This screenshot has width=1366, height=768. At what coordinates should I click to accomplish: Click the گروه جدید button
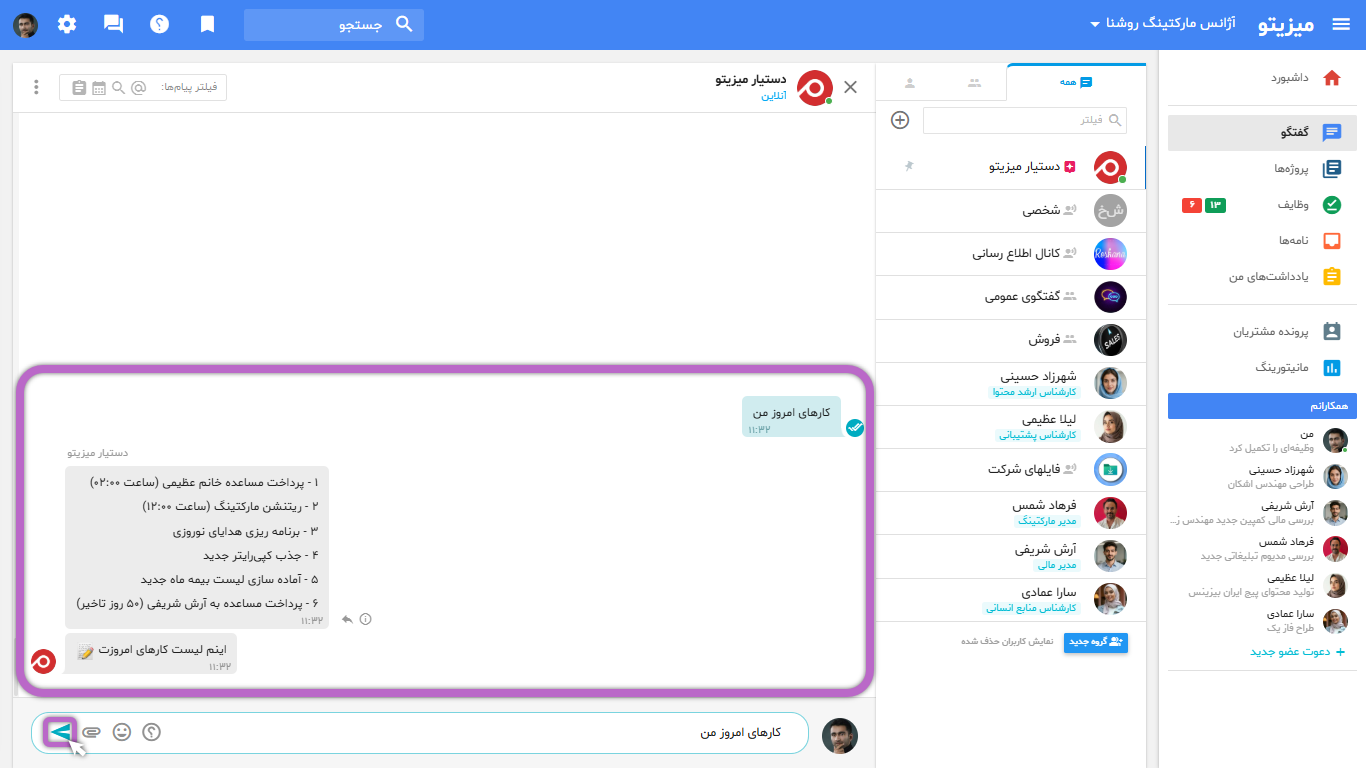(x=1096, y=642)
